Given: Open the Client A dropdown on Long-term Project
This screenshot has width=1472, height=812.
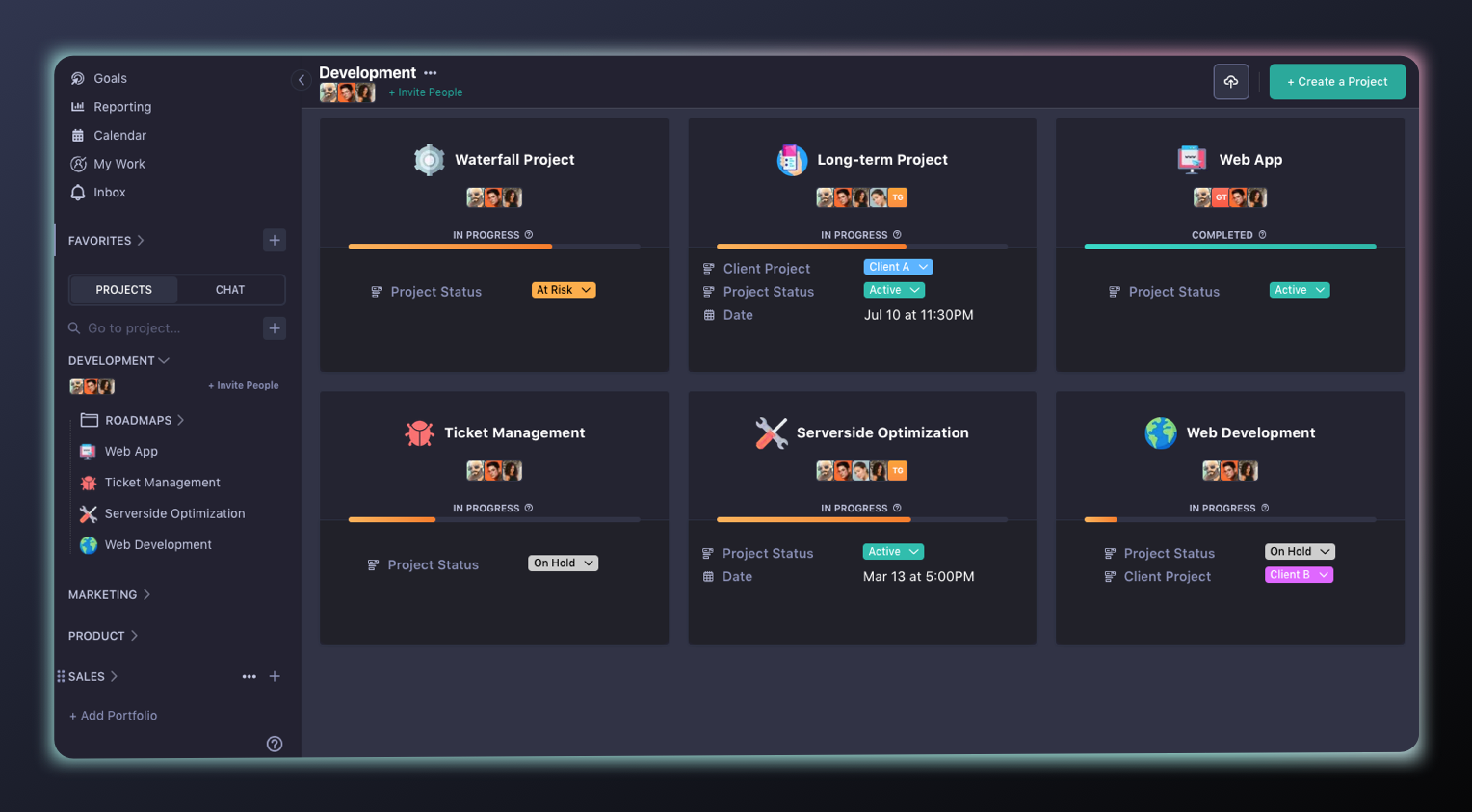Looking at the screenshot, I should 898,267.
